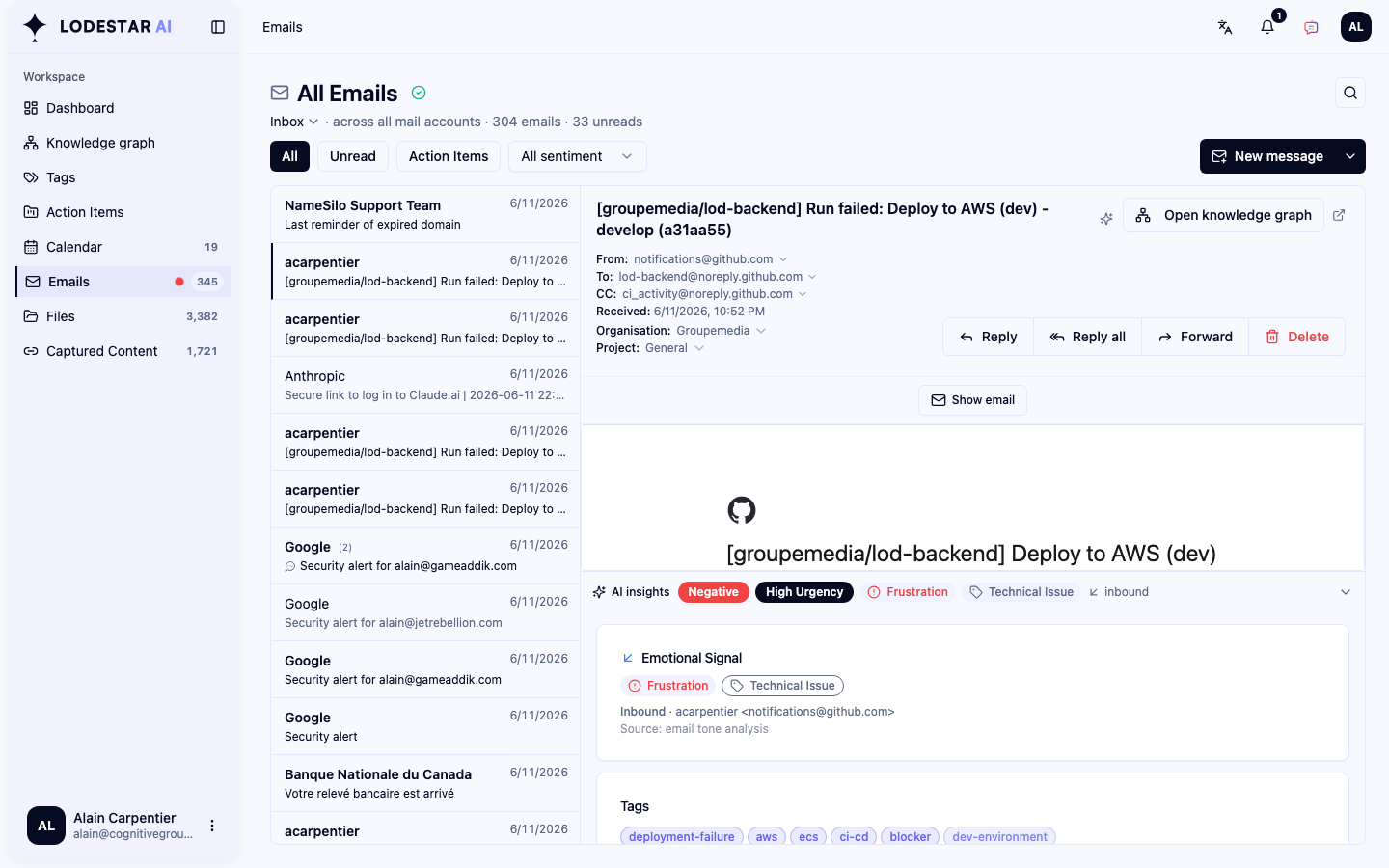Click Show email button
Image resolution: width=1389 pixels, height=868 pixels.
(x=972, y=400)
